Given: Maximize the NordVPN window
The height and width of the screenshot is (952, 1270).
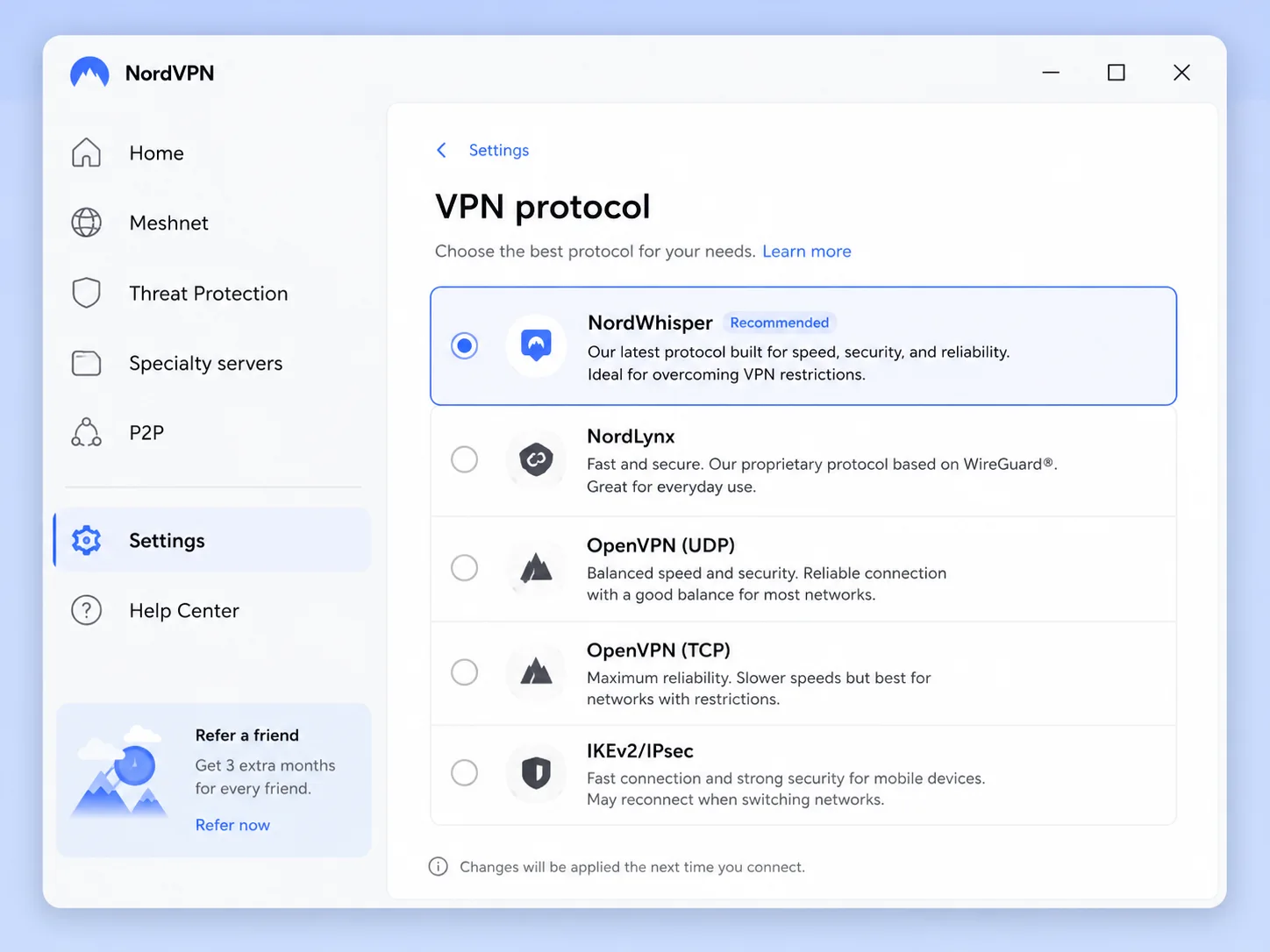Looking at the screenshot, I should point(1117,73).
